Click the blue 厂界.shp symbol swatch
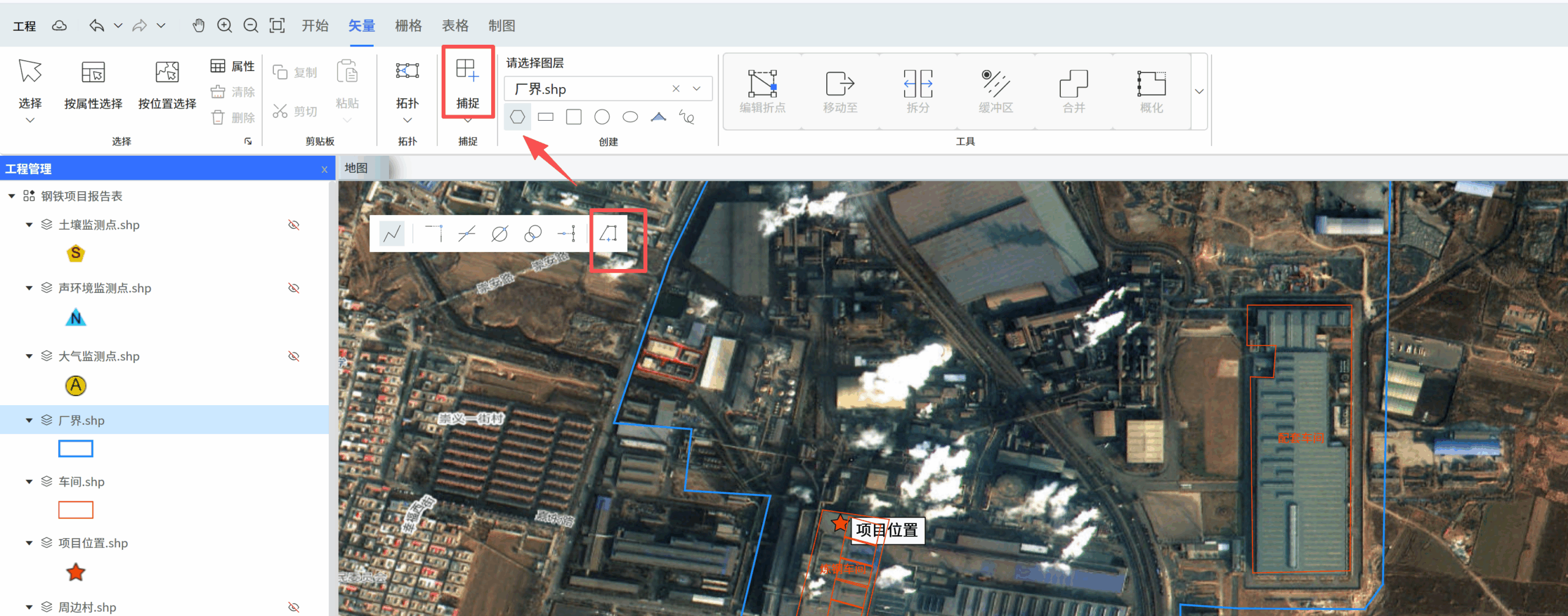This screenshot has width=1568, height=616. click(75, 449)
